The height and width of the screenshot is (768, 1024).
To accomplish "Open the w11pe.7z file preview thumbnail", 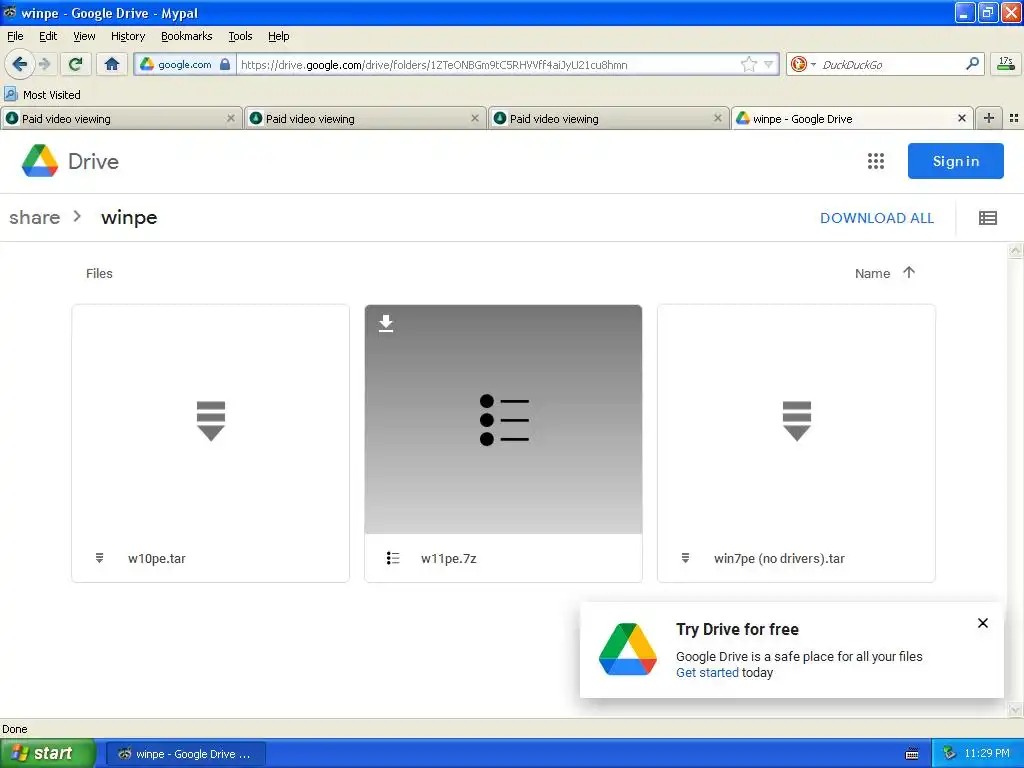I will (504, 419).
